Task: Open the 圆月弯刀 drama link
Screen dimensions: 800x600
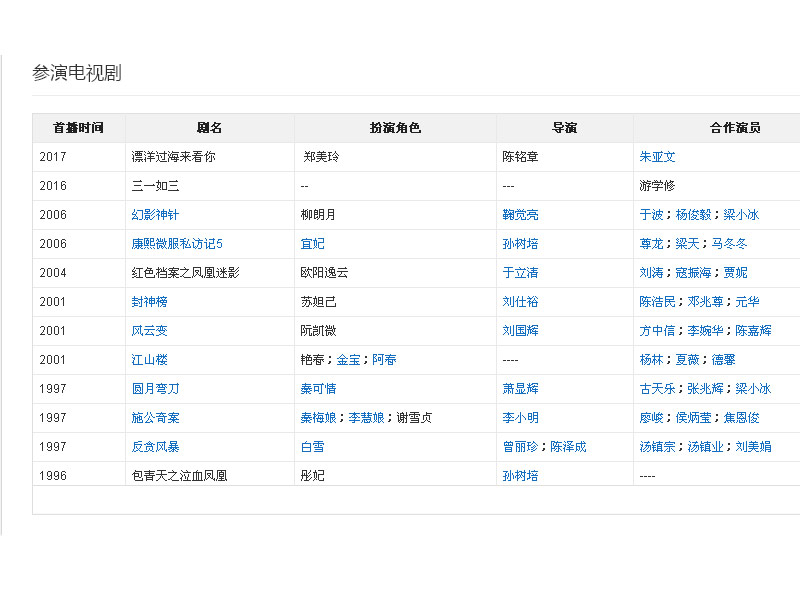Action: click(x=155, y=389)
